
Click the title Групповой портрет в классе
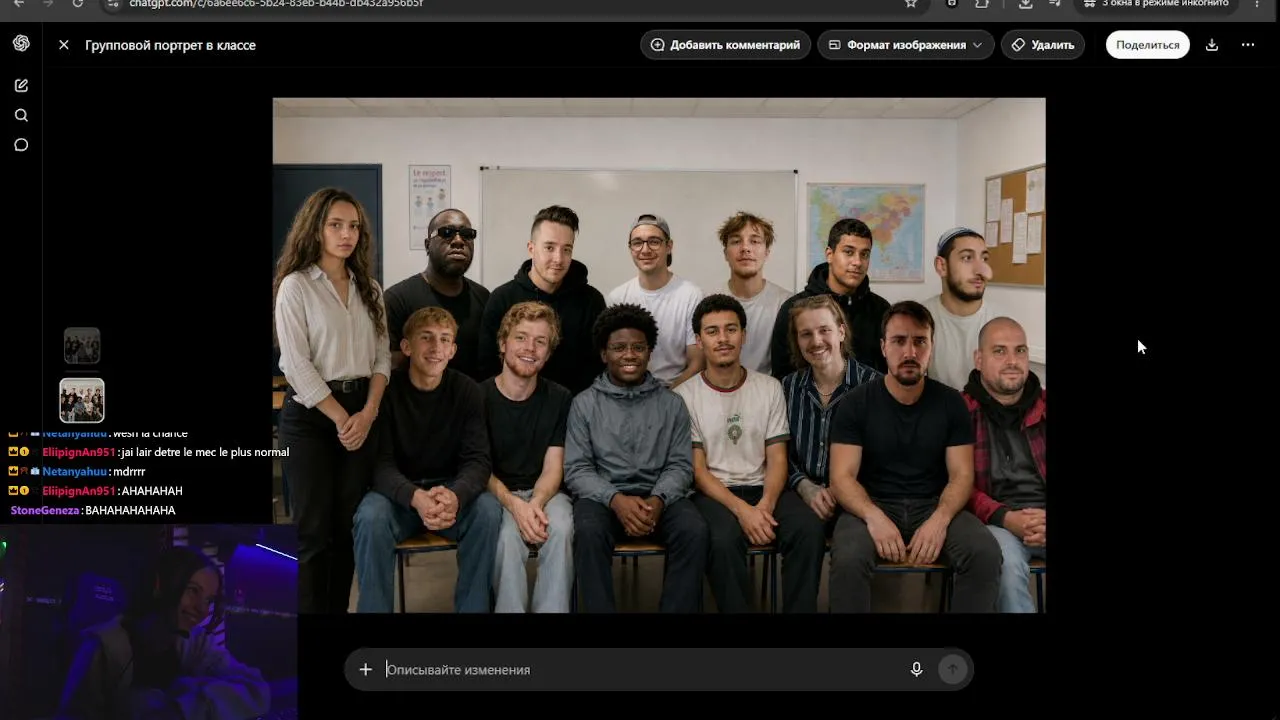[x=170, y=45]
